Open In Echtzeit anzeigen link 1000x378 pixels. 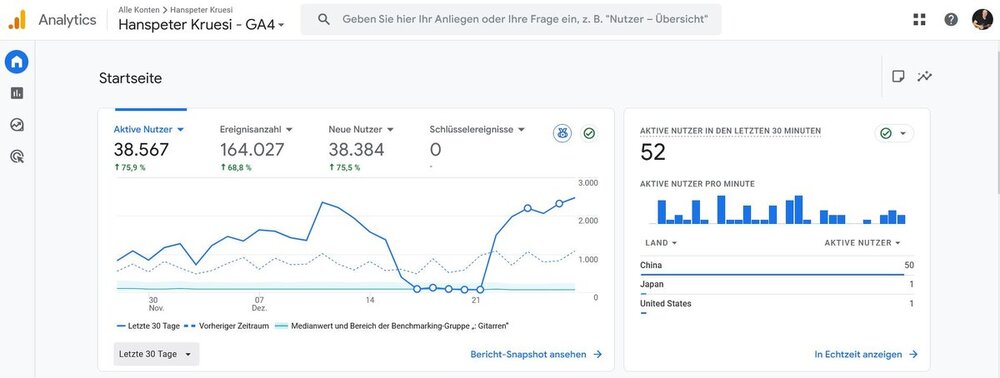coord(866,354)
